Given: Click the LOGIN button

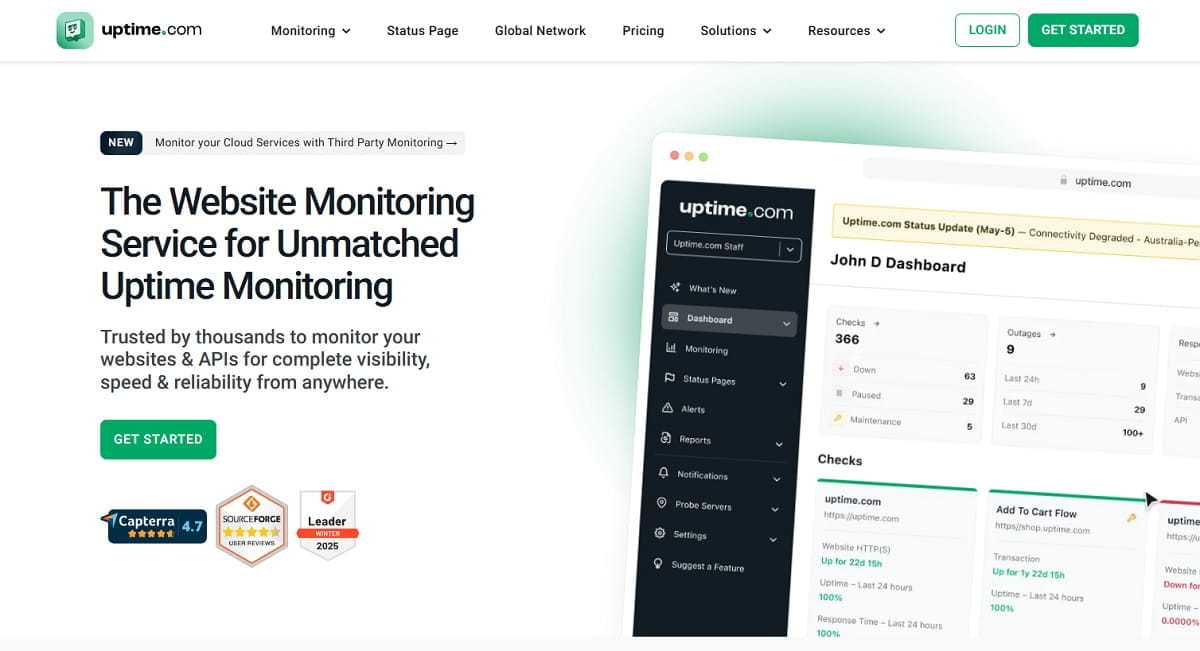Looking at the screenshot, I should [987, 30].
